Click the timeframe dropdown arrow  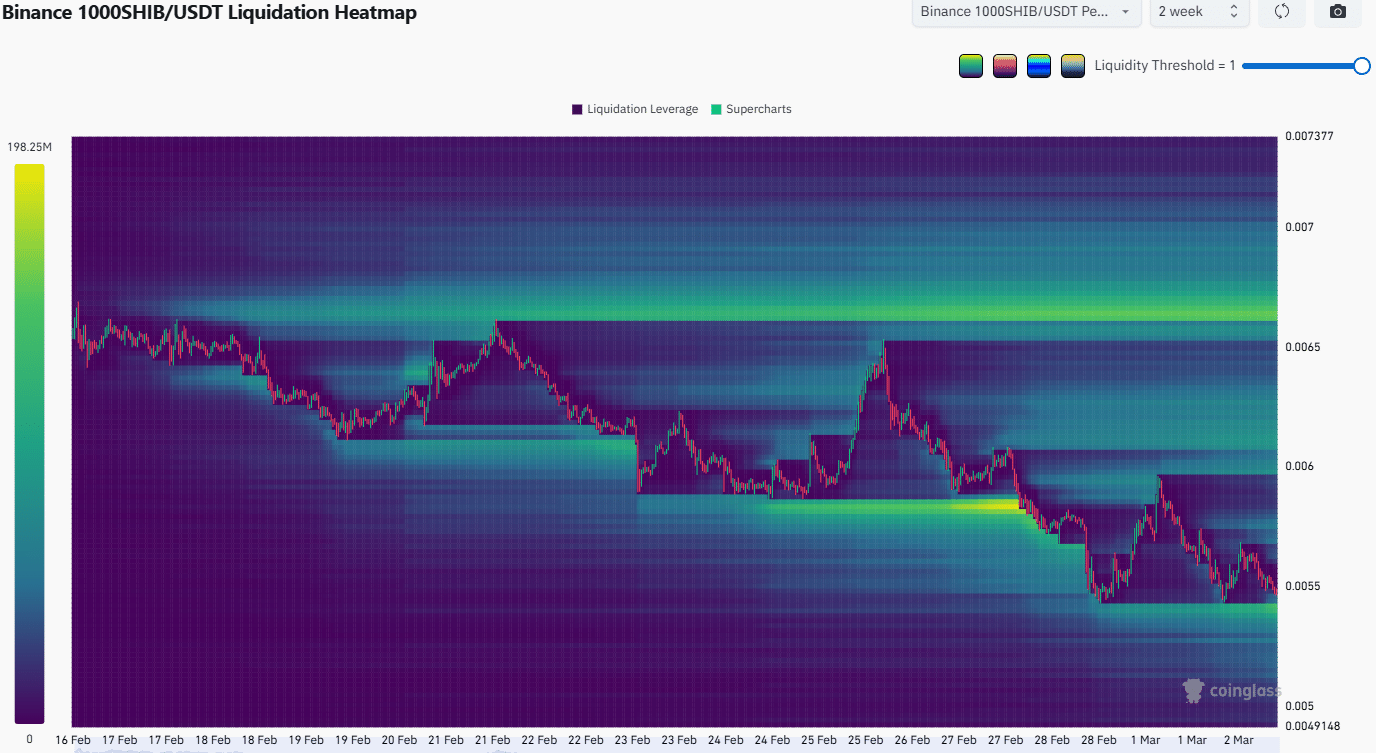point(1125,13)
